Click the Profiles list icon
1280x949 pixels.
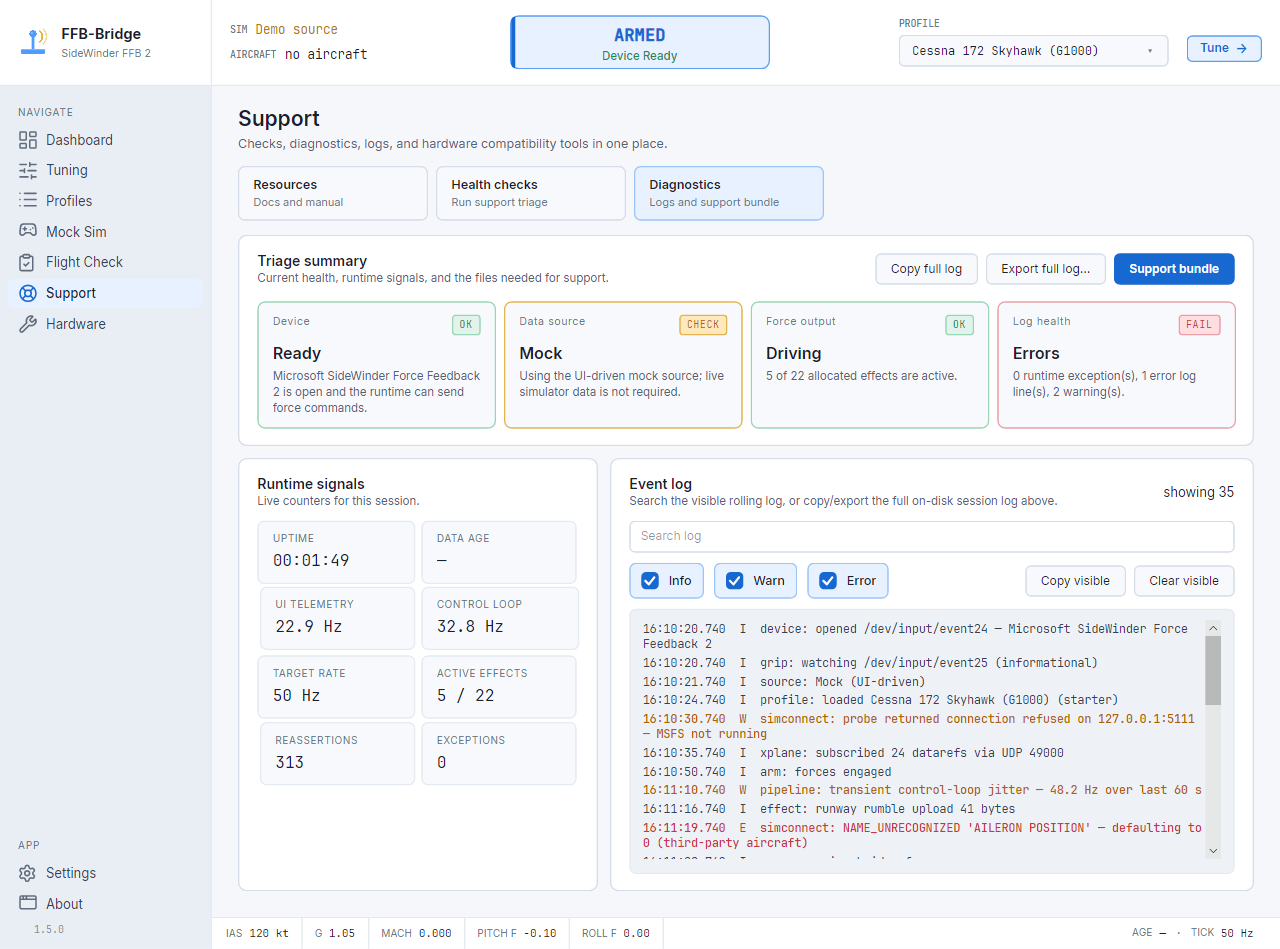pyautogui.click(x=28, y=201)
